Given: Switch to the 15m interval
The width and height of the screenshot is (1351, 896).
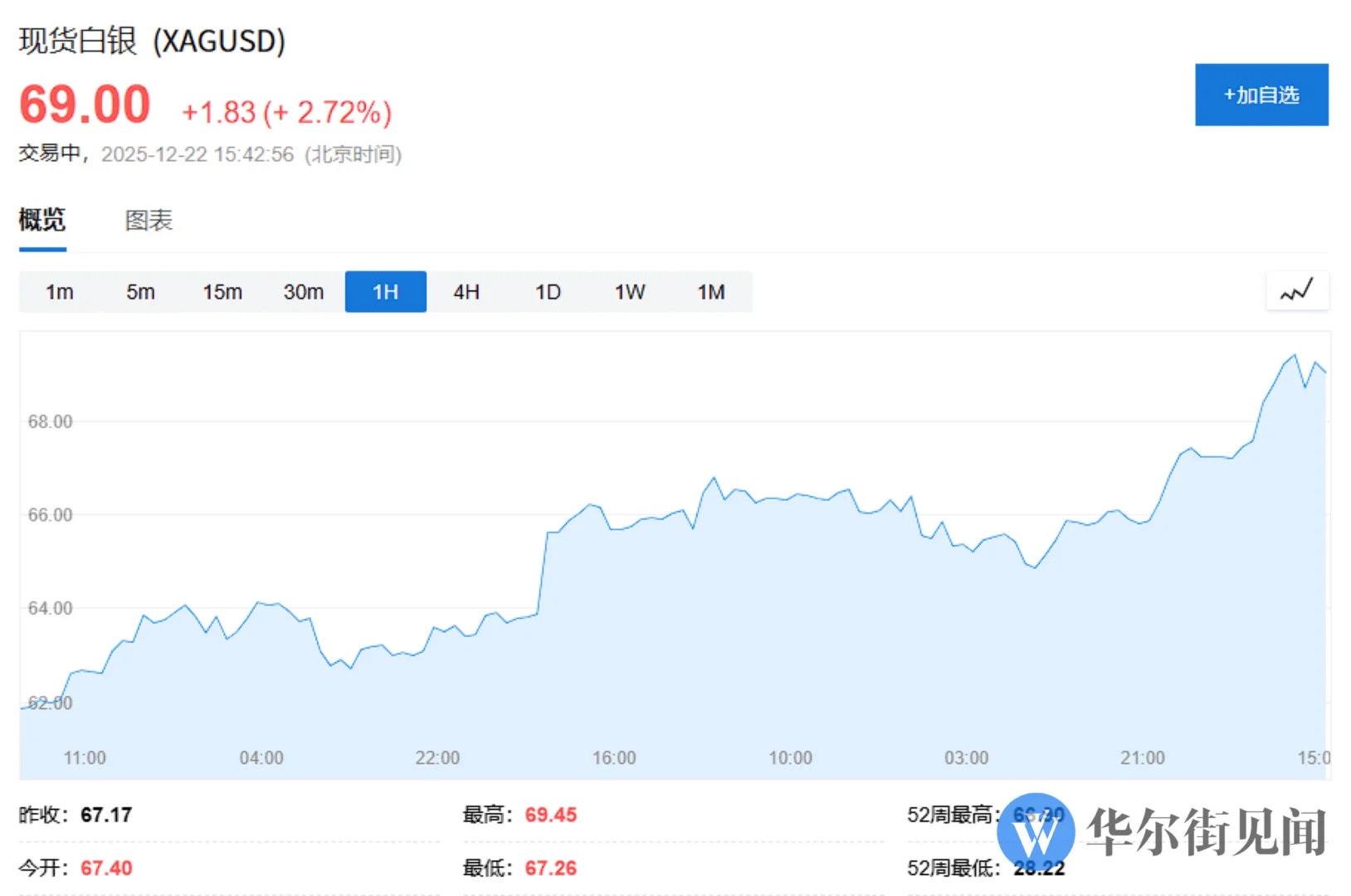Looking at the screenshot, I should (222, 292).
